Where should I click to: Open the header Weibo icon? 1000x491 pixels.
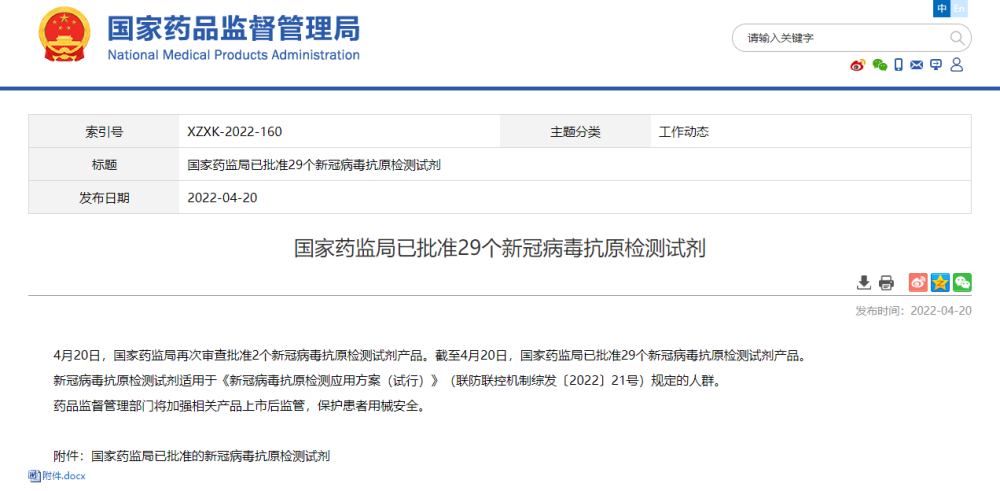(x=858, y=65)
